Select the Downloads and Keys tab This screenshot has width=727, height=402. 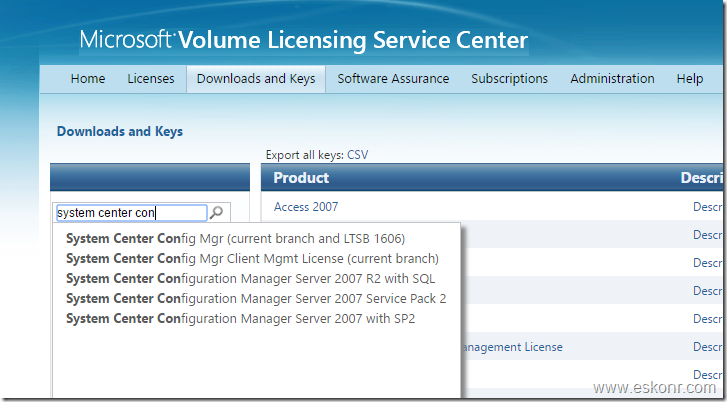tap(256, 79)
